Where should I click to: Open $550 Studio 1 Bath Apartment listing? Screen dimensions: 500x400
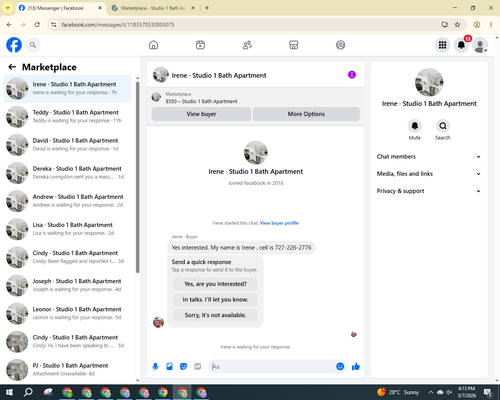point(201,101)
